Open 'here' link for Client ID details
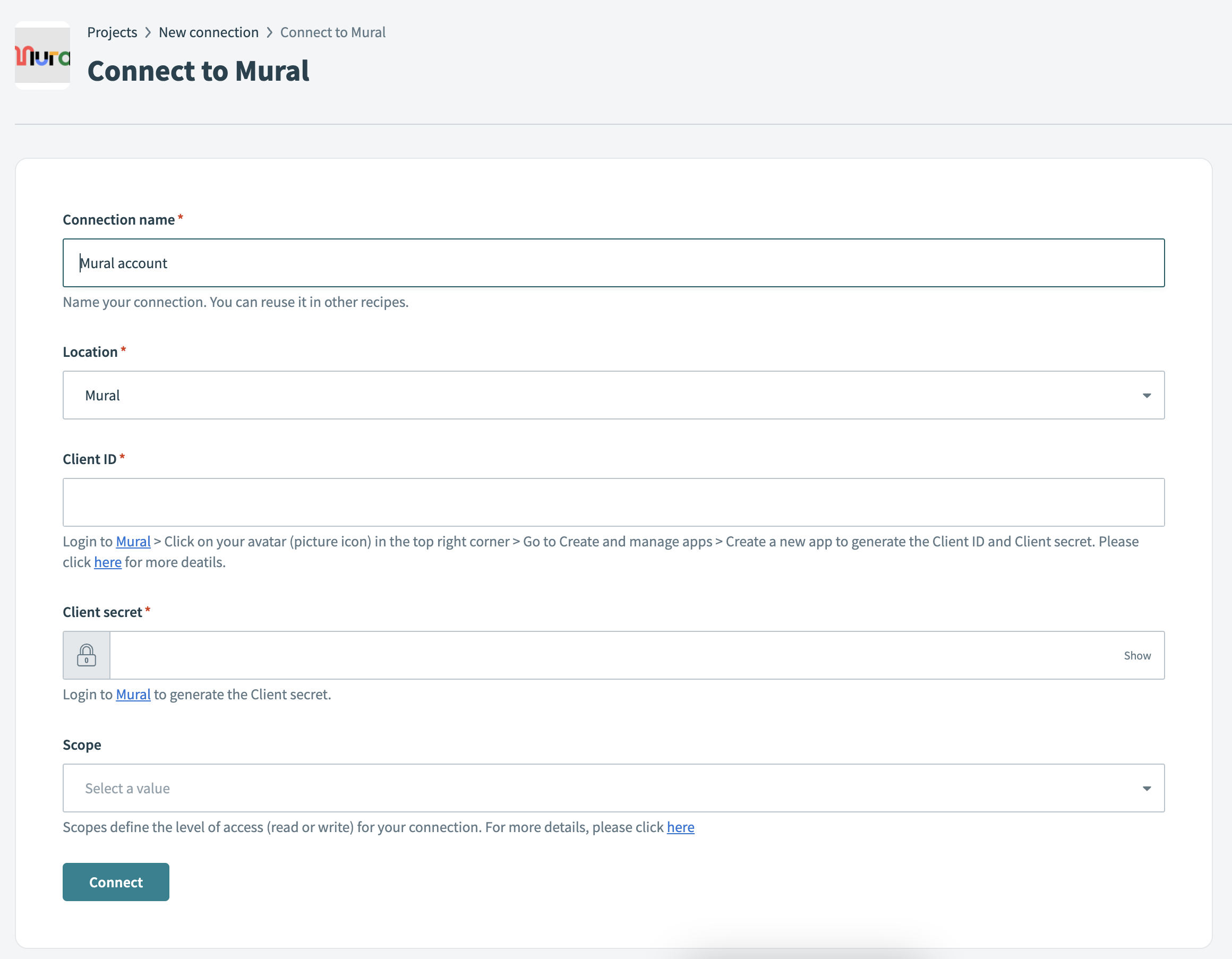Image resolution: width=1232 pixels, height=959 pixels. (x=107, y=562)
